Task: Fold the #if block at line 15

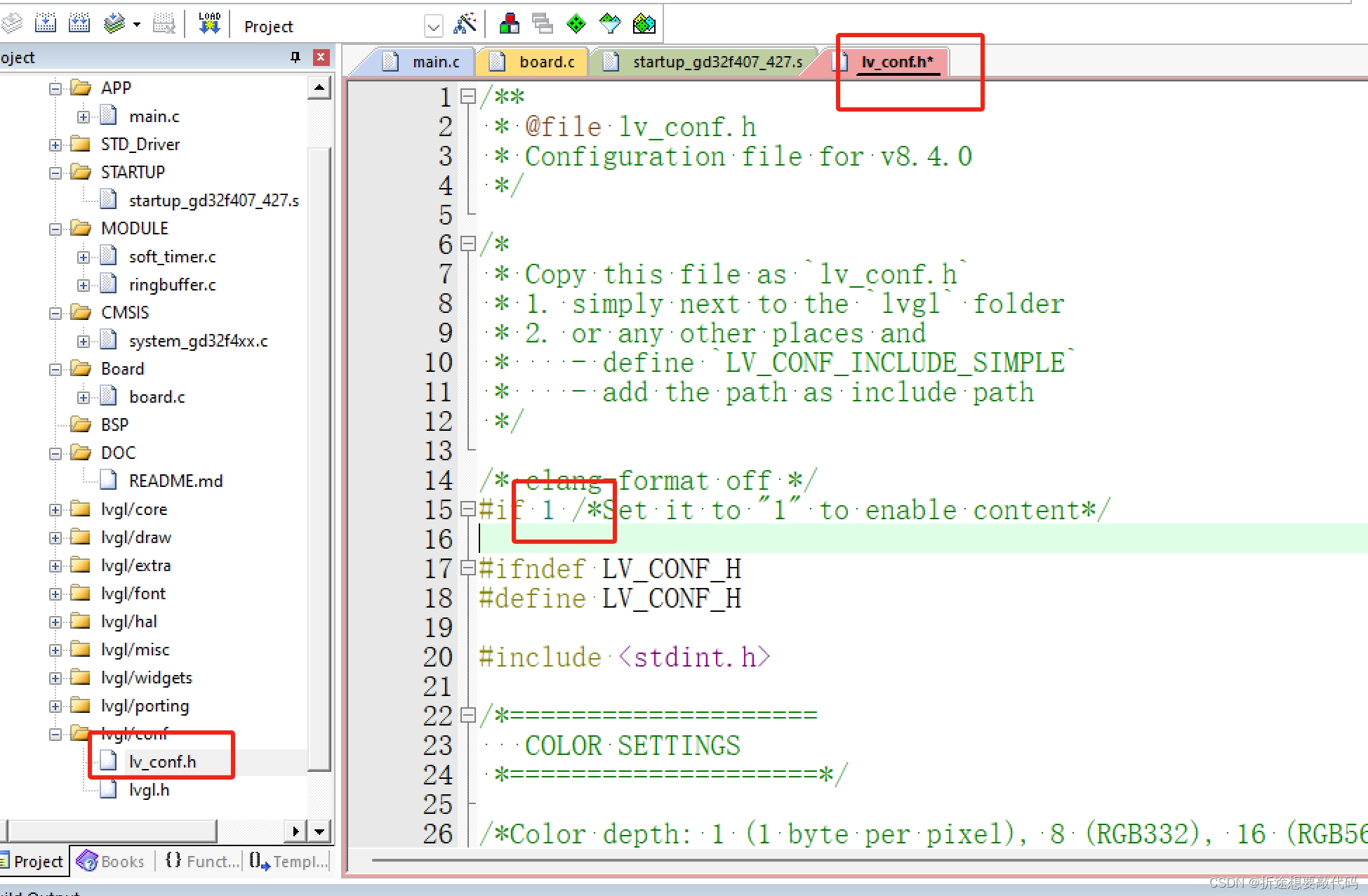Action: tap(467, 509)
